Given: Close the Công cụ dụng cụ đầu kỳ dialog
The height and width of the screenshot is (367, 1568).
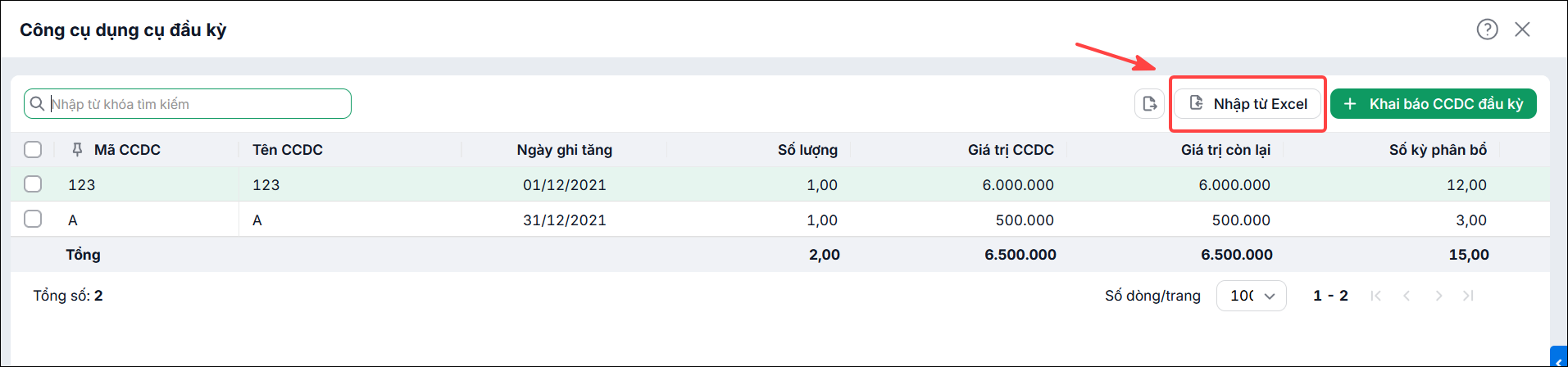Looking at the screenshot, I should [x=1522, y=29].
